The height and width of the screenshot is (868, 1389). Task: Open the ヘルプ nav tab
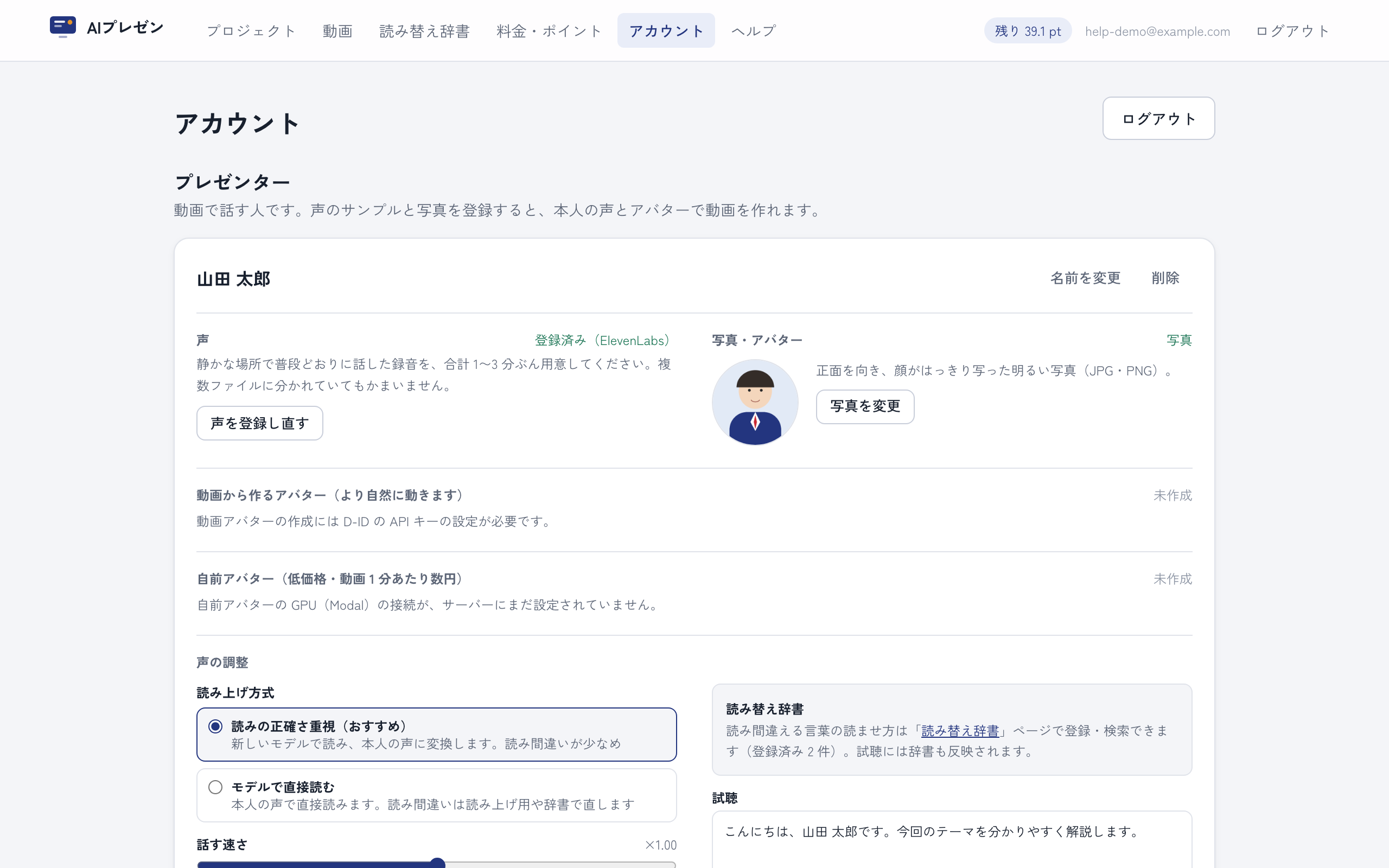click(754, 31)
